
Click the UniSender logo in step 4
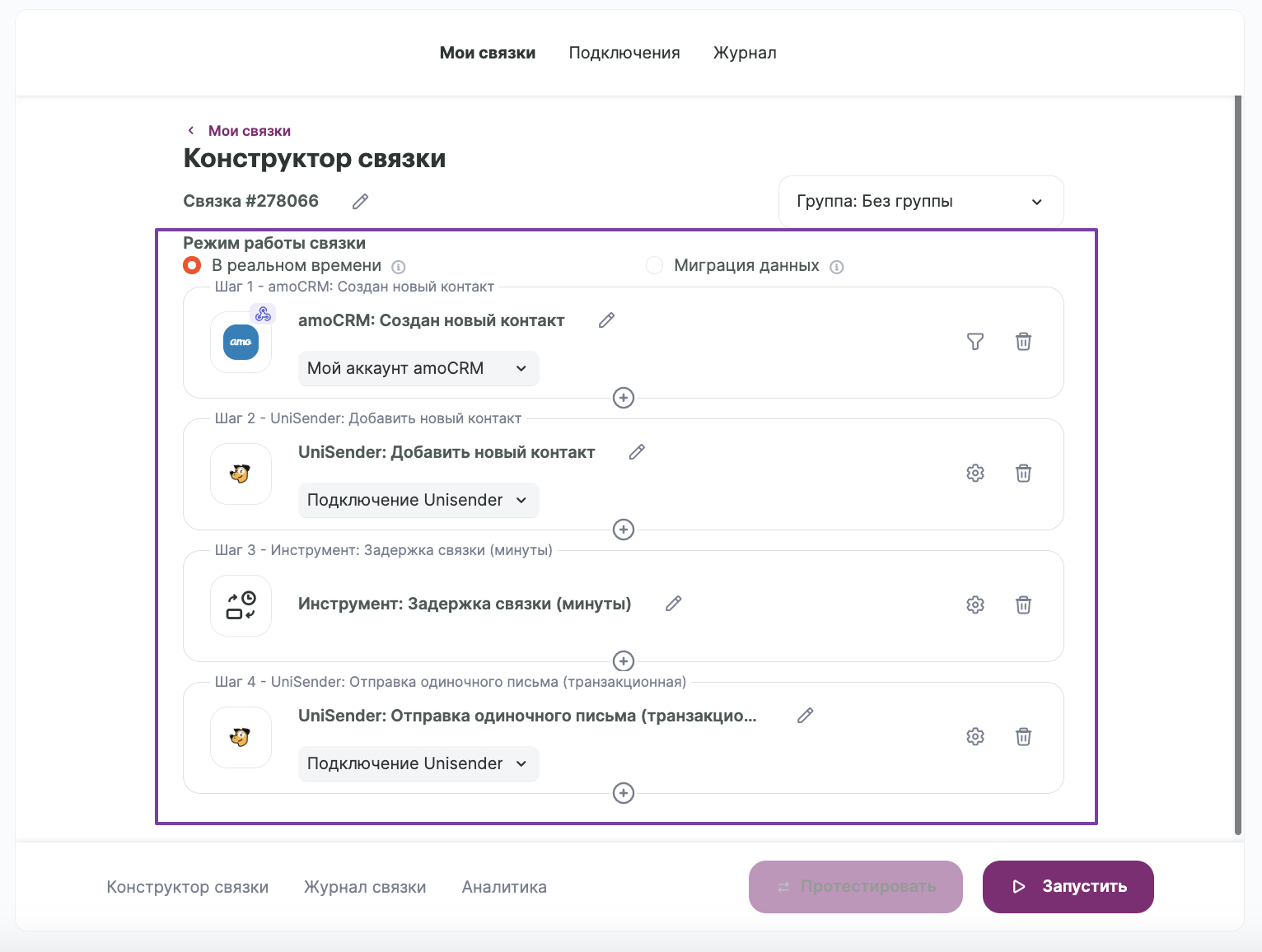tap(241, 737)
